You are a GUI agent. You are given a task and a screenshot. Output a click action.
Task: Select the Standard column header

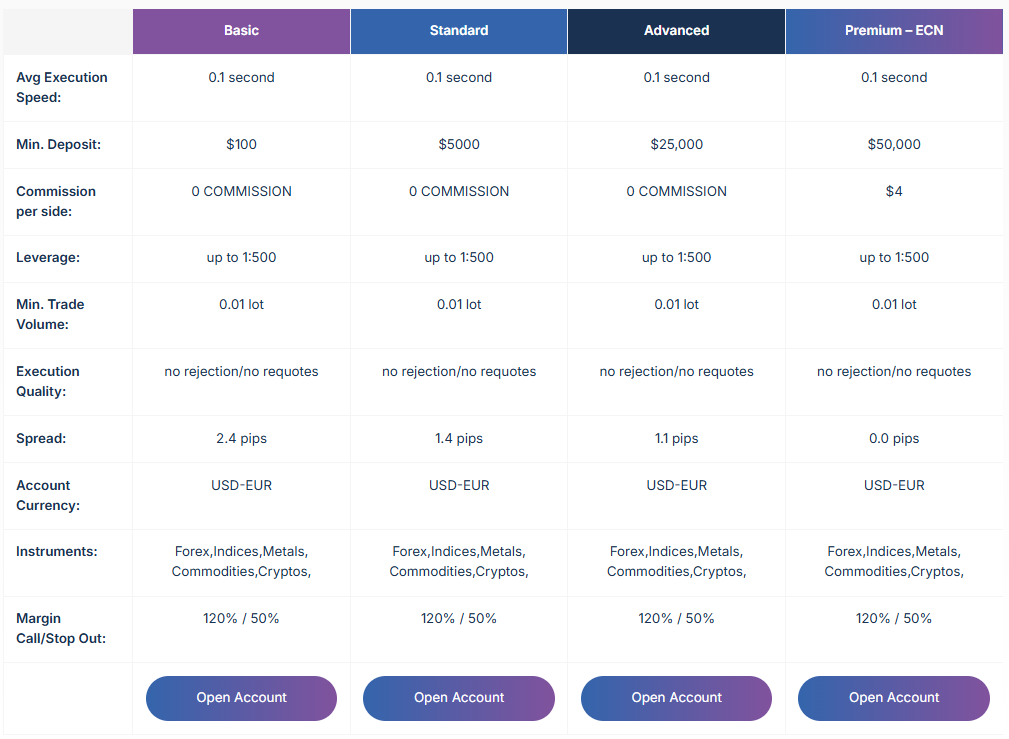tap(458, 31)
